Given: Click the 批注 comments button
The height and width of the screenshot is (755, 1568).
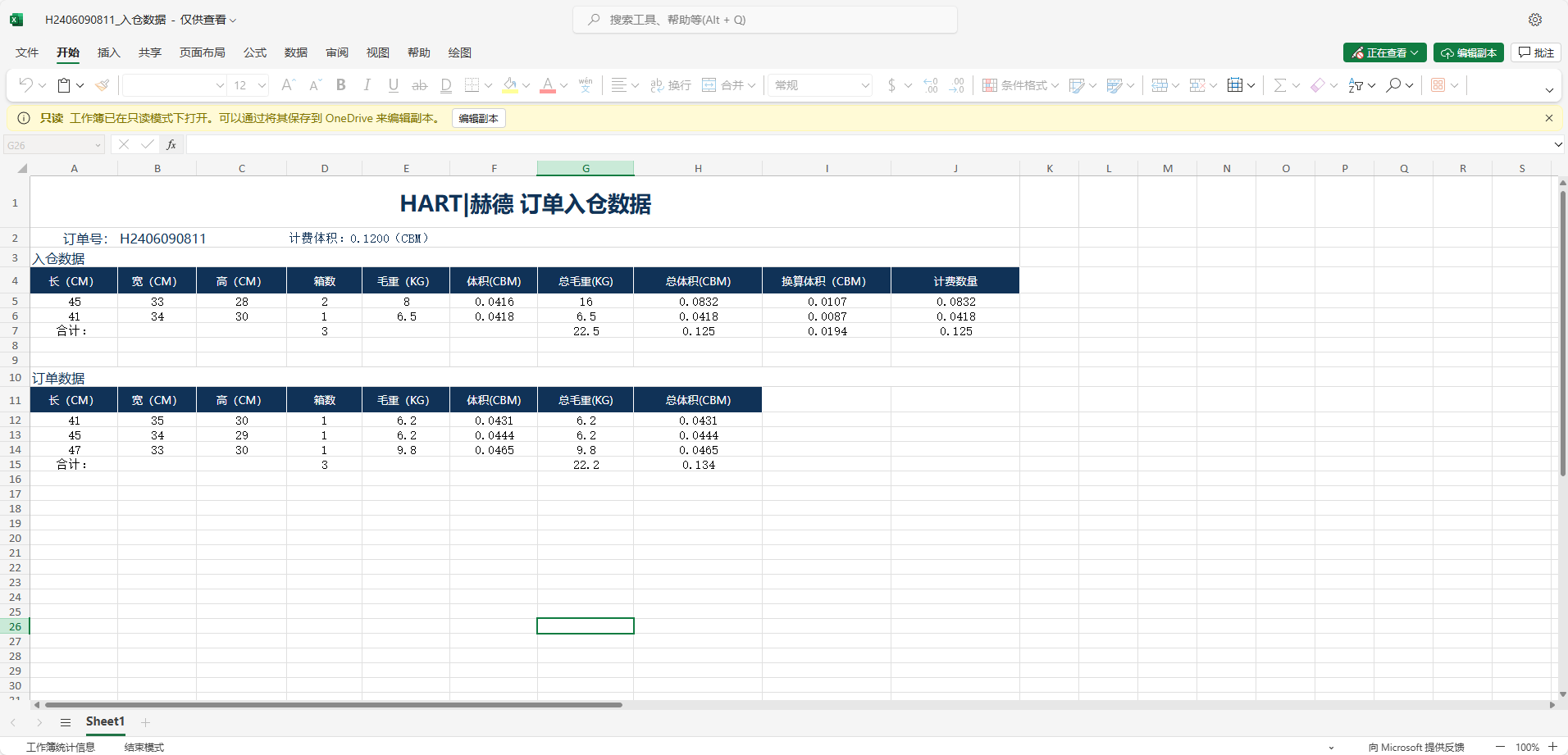Looking at the screenshot, I should point(1536,52).
